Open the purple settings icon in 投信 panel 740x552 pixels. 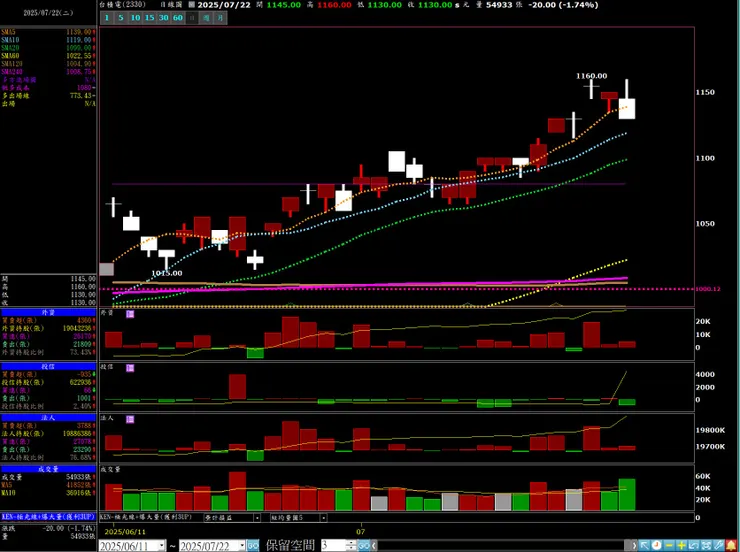pyautogui.click(x=130, y=368)
